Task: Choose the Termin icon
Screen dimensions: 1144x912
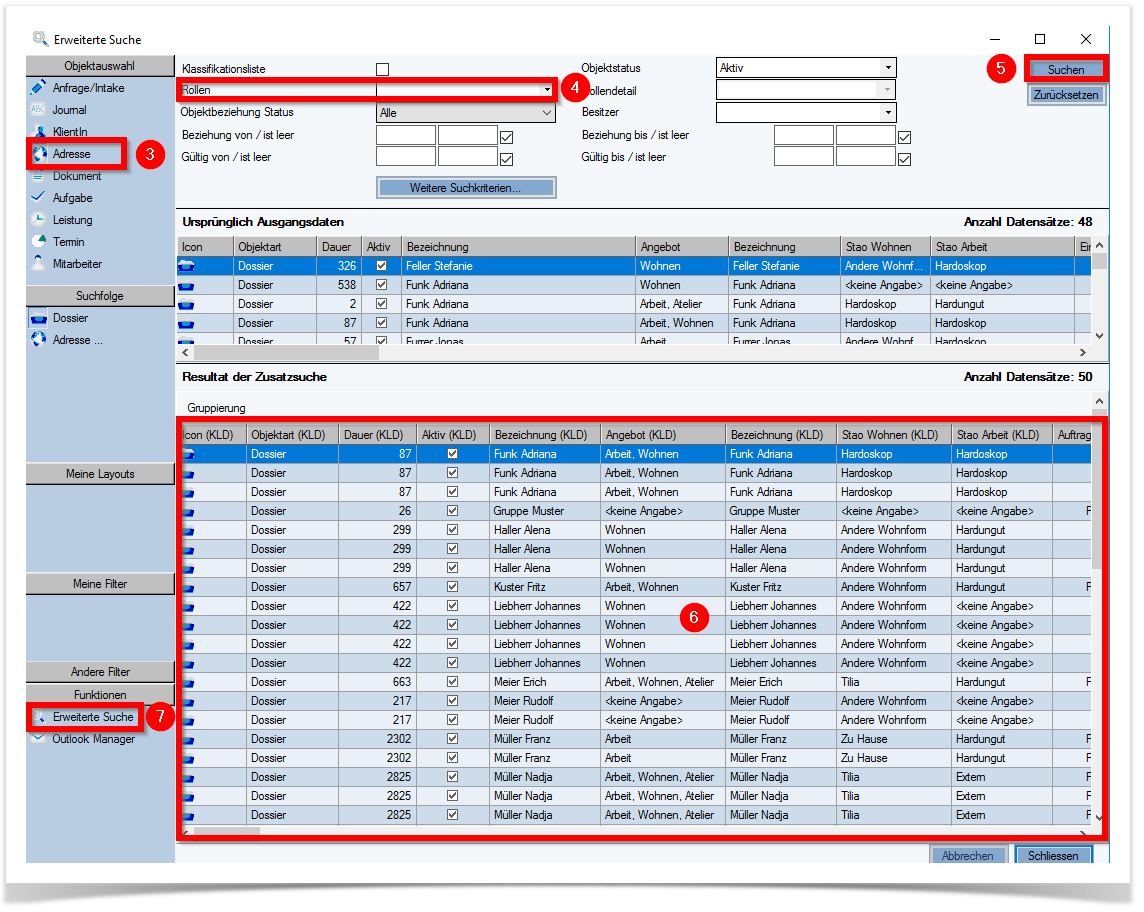Action: point(39,241)
